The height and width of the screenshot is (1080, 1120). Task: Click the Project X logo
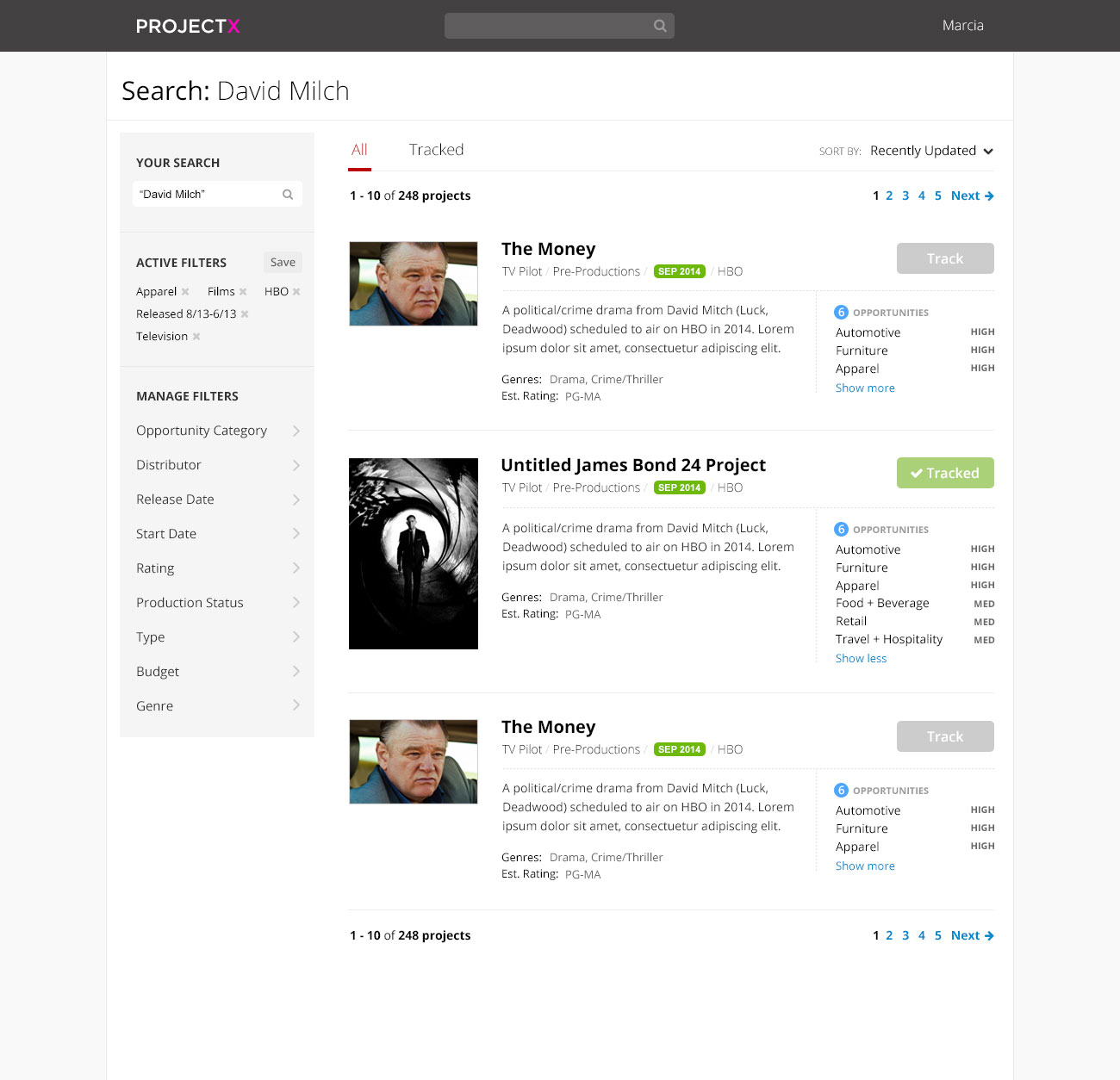point(188,26)
